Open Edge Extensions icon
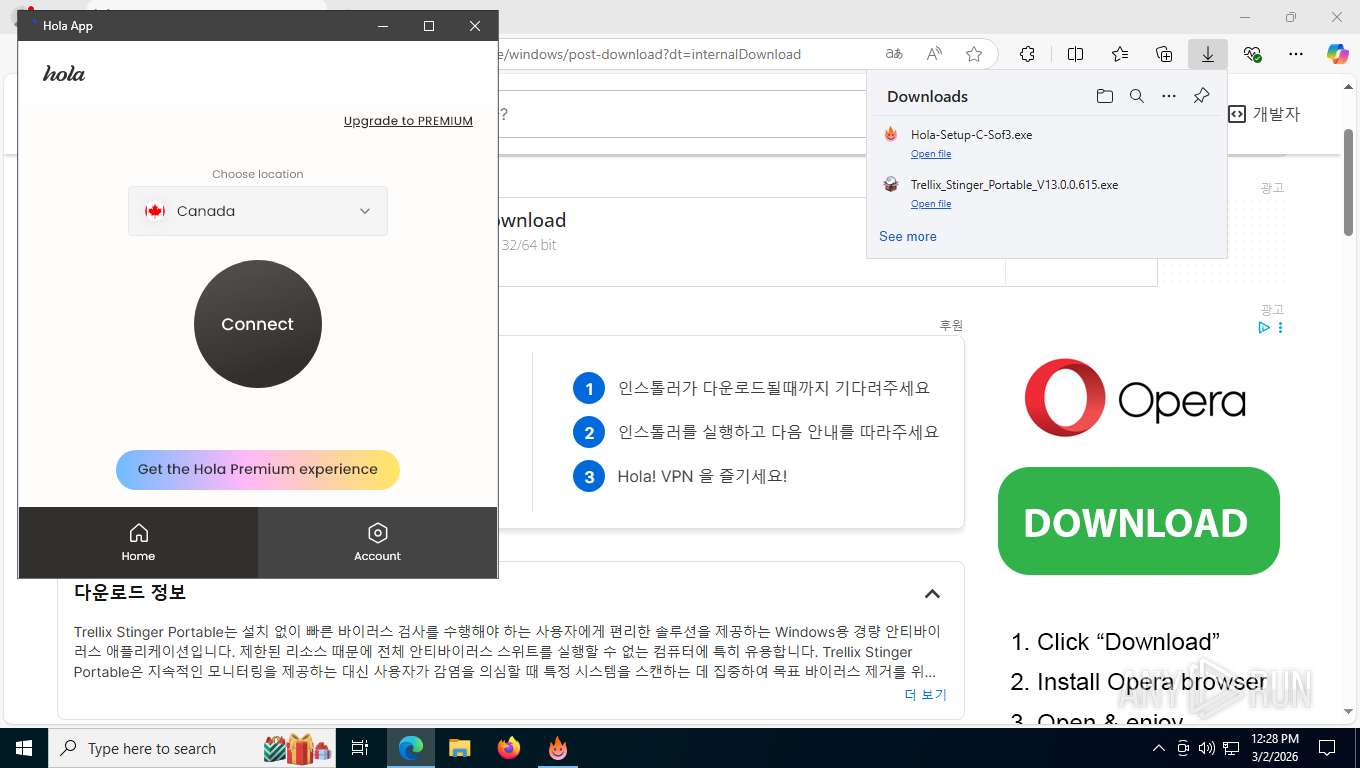 click(x=1027, y=54)
